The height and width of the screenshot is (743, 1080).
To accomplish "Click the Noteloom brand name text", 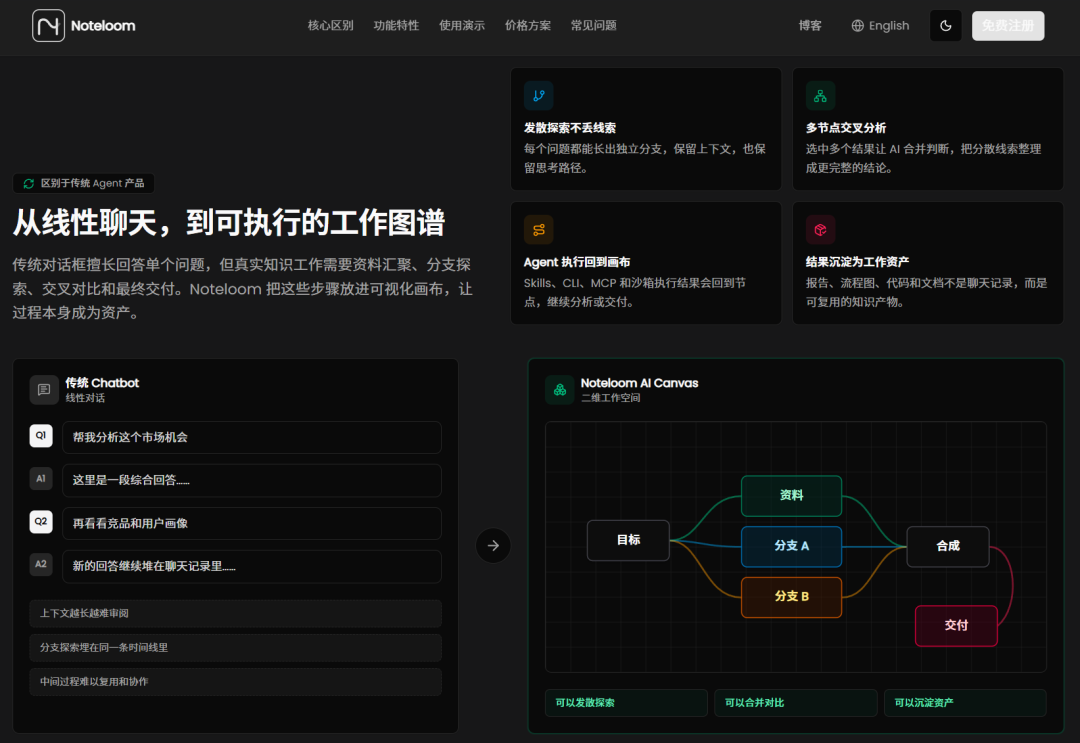I will pos(103,25).
